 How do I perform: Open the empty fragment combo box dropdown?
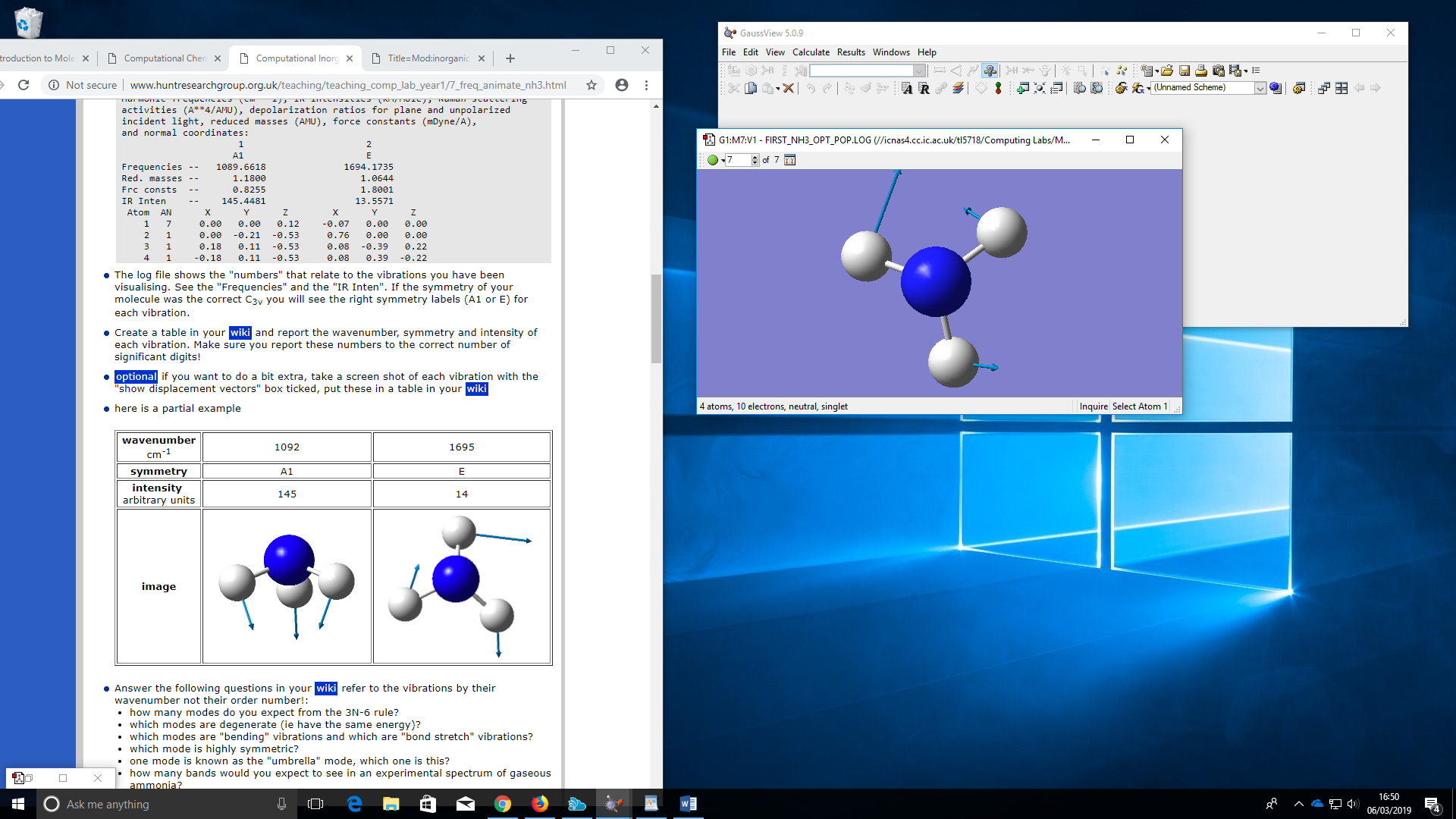(x=919, y=71)
